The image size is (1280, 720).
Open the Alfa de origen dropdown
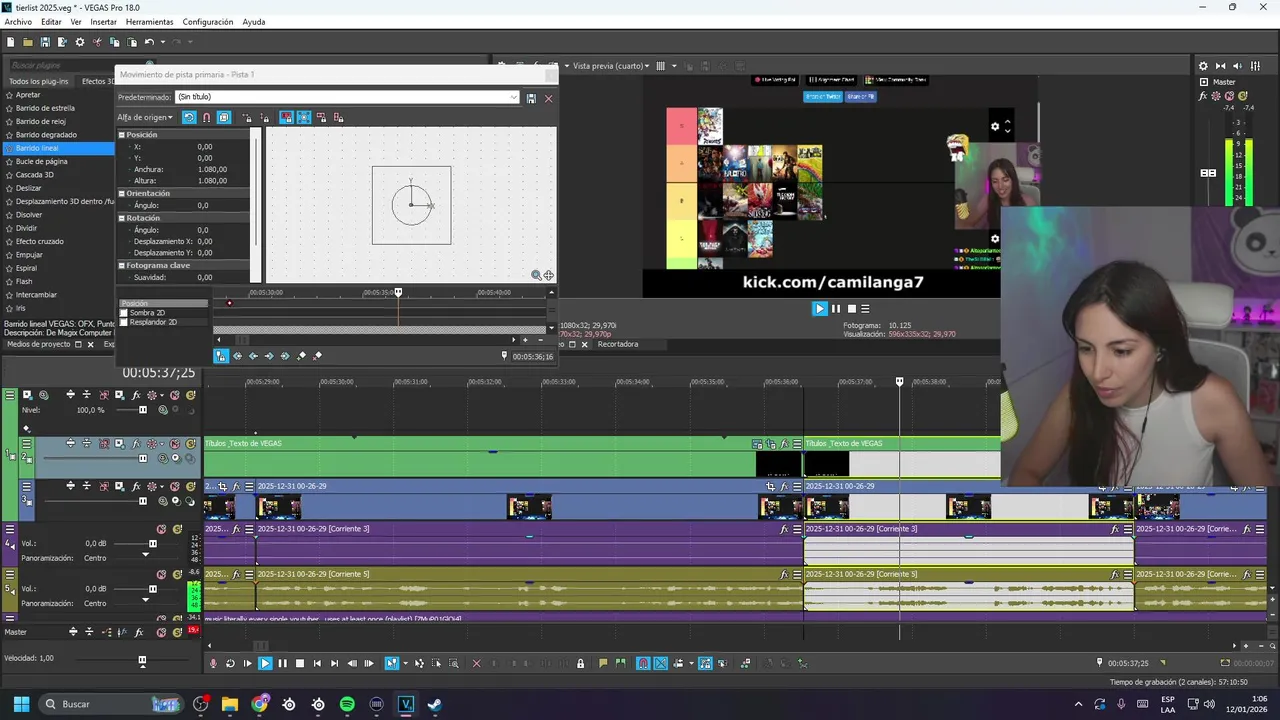pyautogui.click(x=145, y=117)
